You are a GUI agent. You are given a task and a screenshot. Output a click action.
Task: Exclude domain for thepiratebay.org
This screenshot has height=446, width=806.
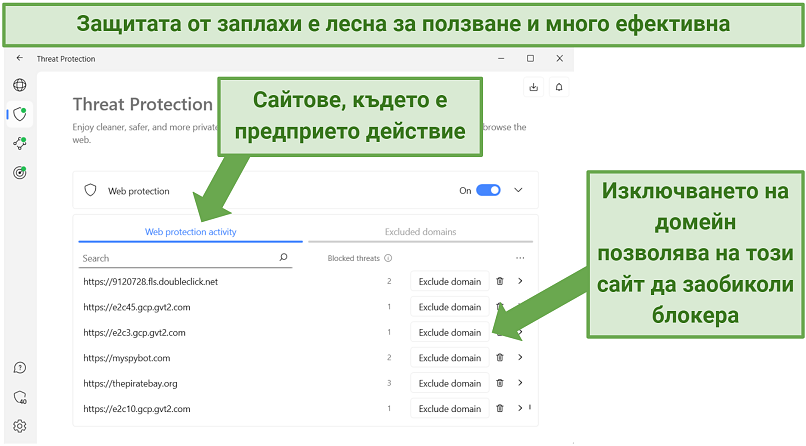pyautogui.click(x=450, y=383)
